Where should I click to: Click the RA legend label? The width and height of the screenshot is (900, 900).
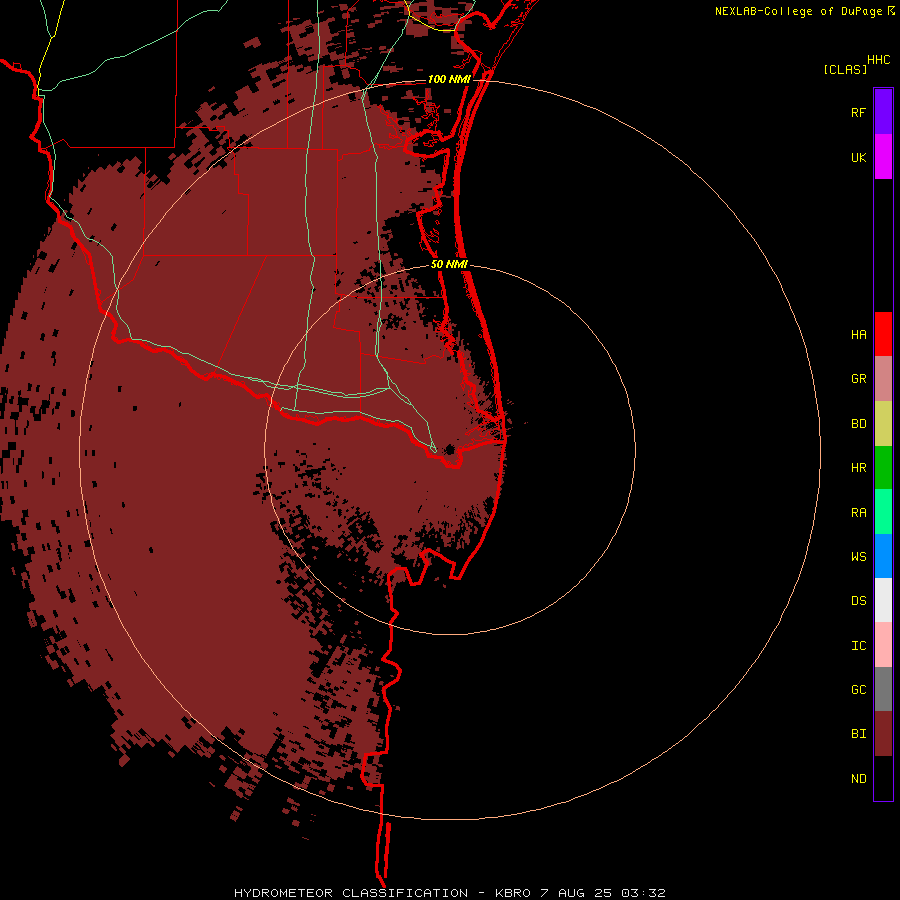tap(858, 513)
